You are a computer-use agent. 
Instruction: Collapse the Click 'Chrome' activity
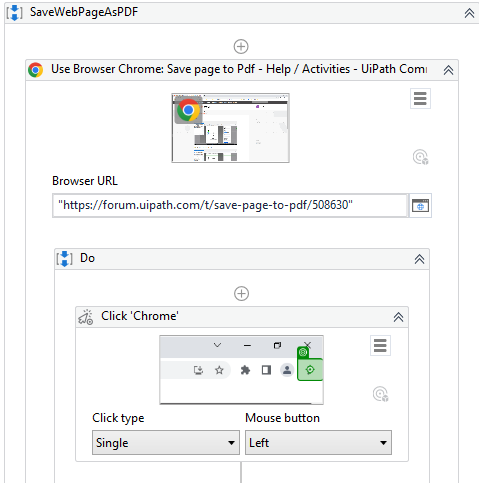coord(398,317)
